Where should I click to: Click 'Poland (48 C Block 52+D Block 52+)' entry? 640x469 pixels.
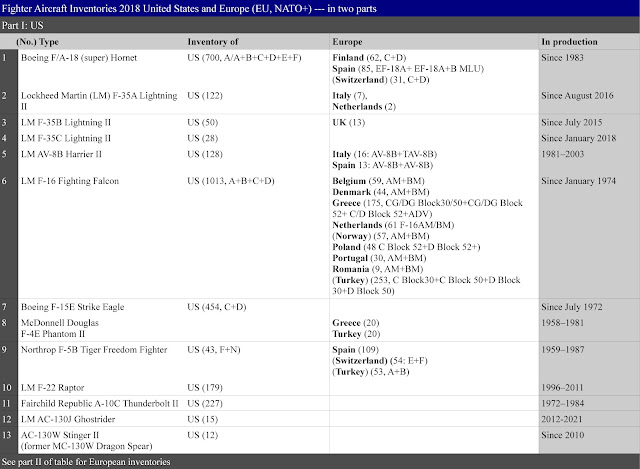click(406, 247)
